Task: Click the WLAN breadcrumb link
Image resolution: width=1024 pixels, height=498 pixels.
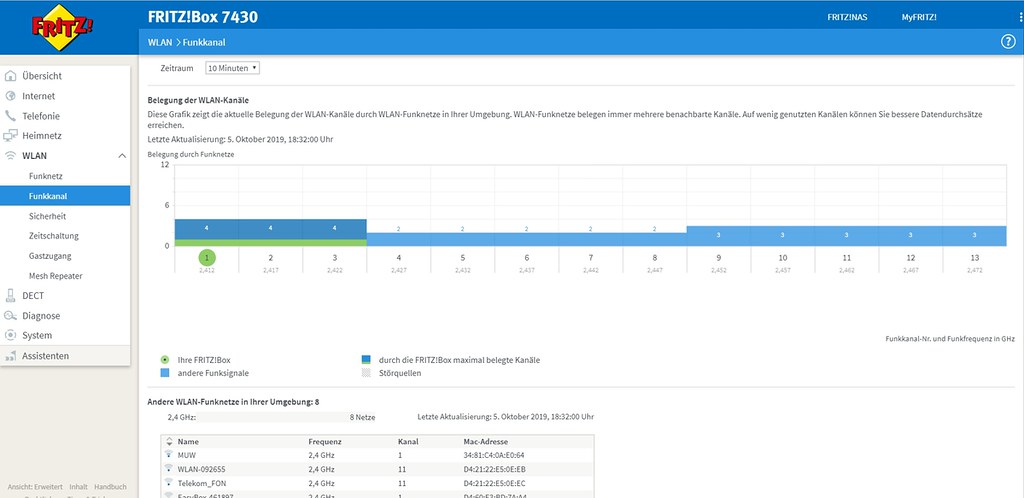Action: pyautogui.click(x=159, y=42)
